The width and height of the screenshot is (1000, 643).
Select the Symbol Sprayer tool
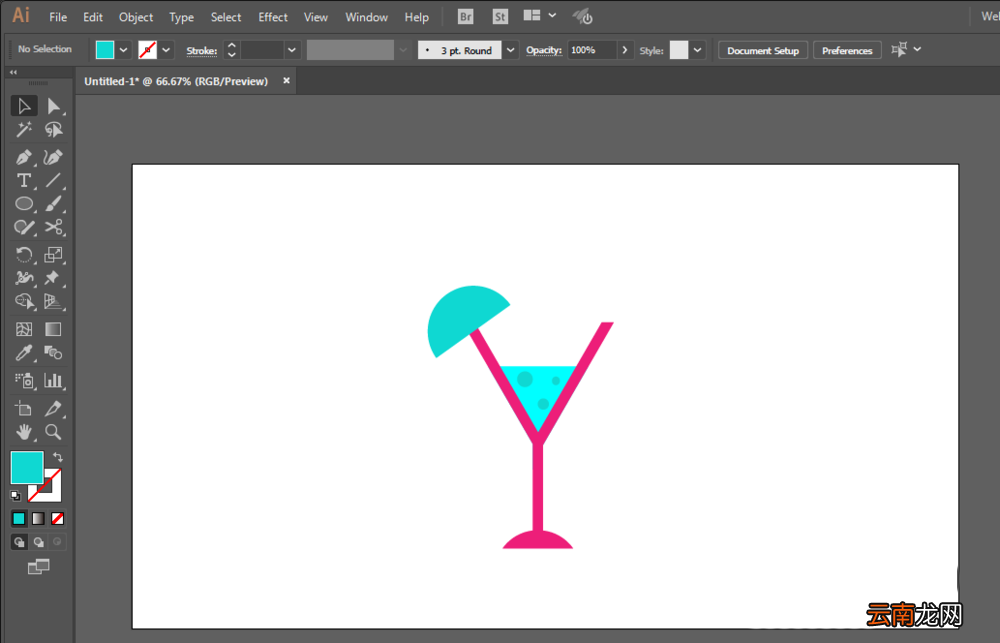(x=24, y=381)
